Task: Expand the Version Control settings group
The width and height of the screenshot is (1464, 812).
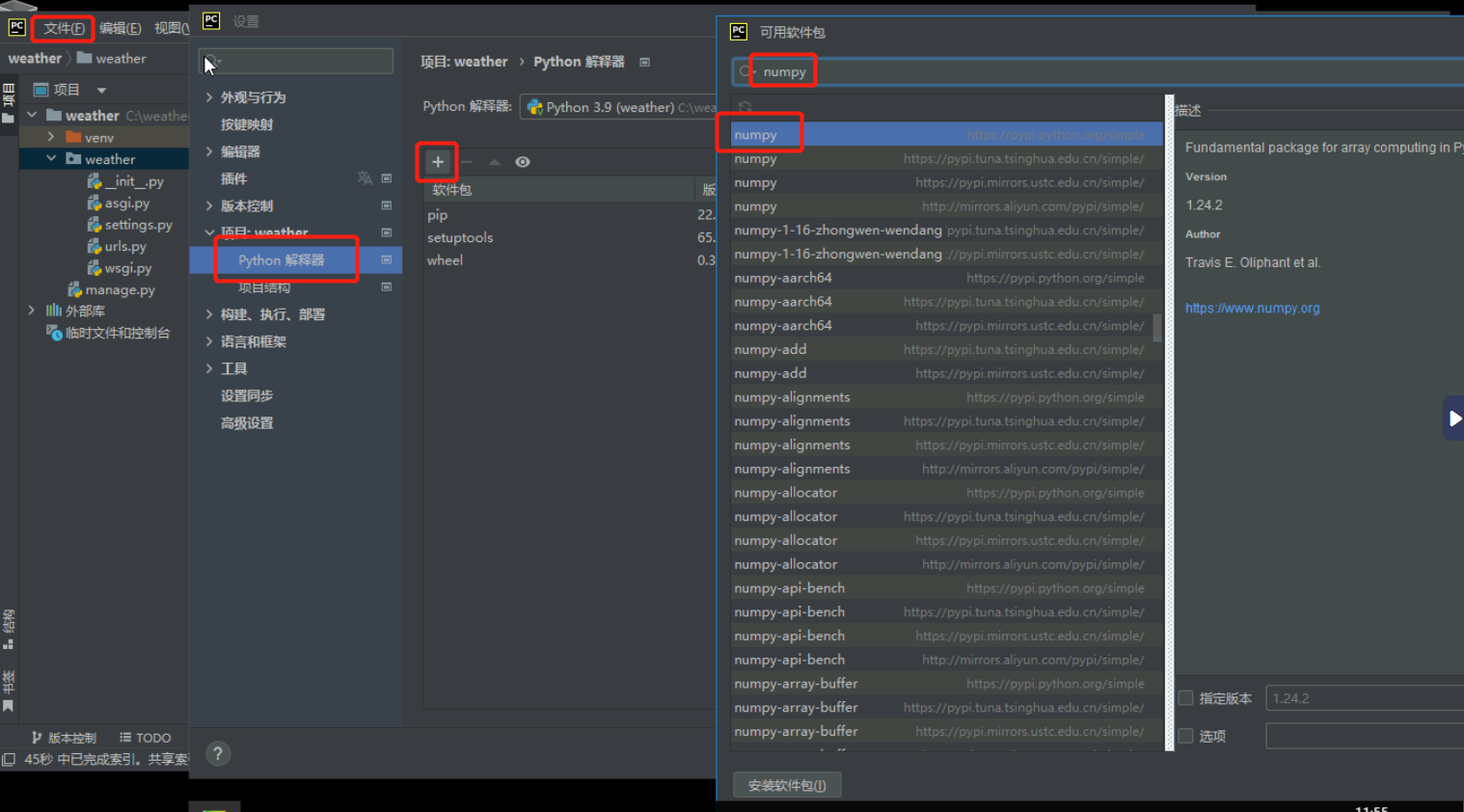Action: [209, 205]
